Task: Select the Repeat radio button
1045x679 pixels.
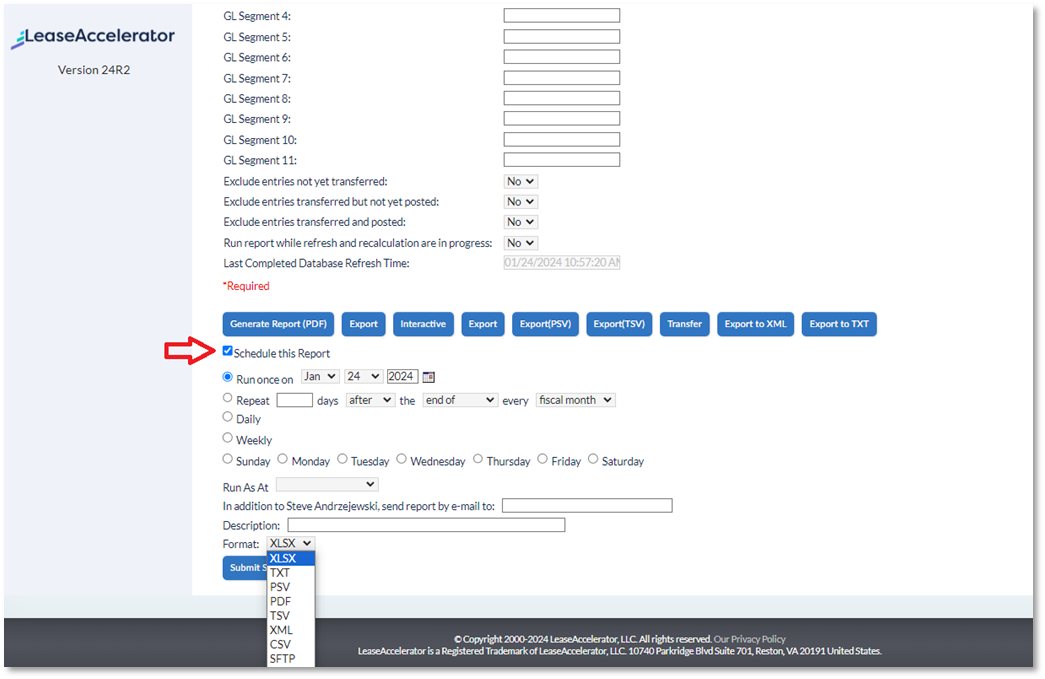Action: click(x=227, y=398)
